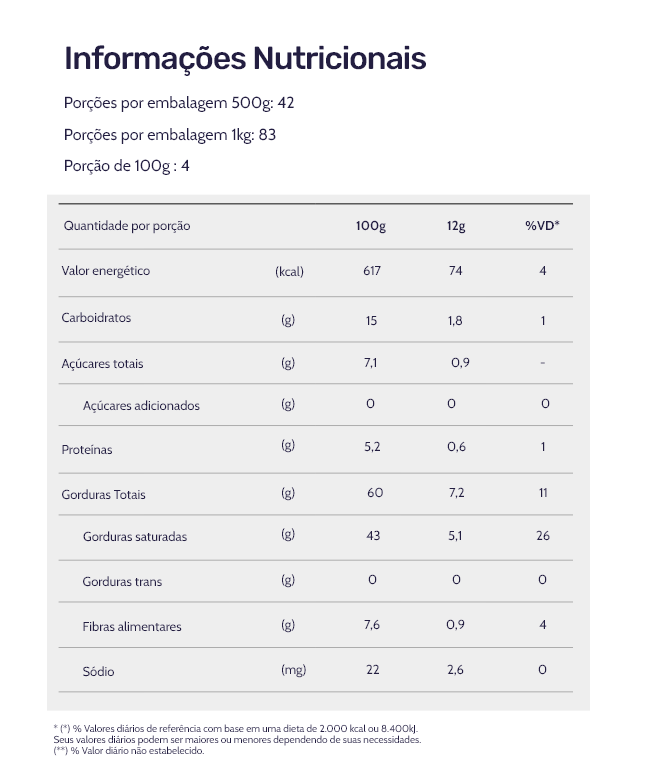650x781 pixels.
Task: Select the 100g column header
Action: pos(371,226)
